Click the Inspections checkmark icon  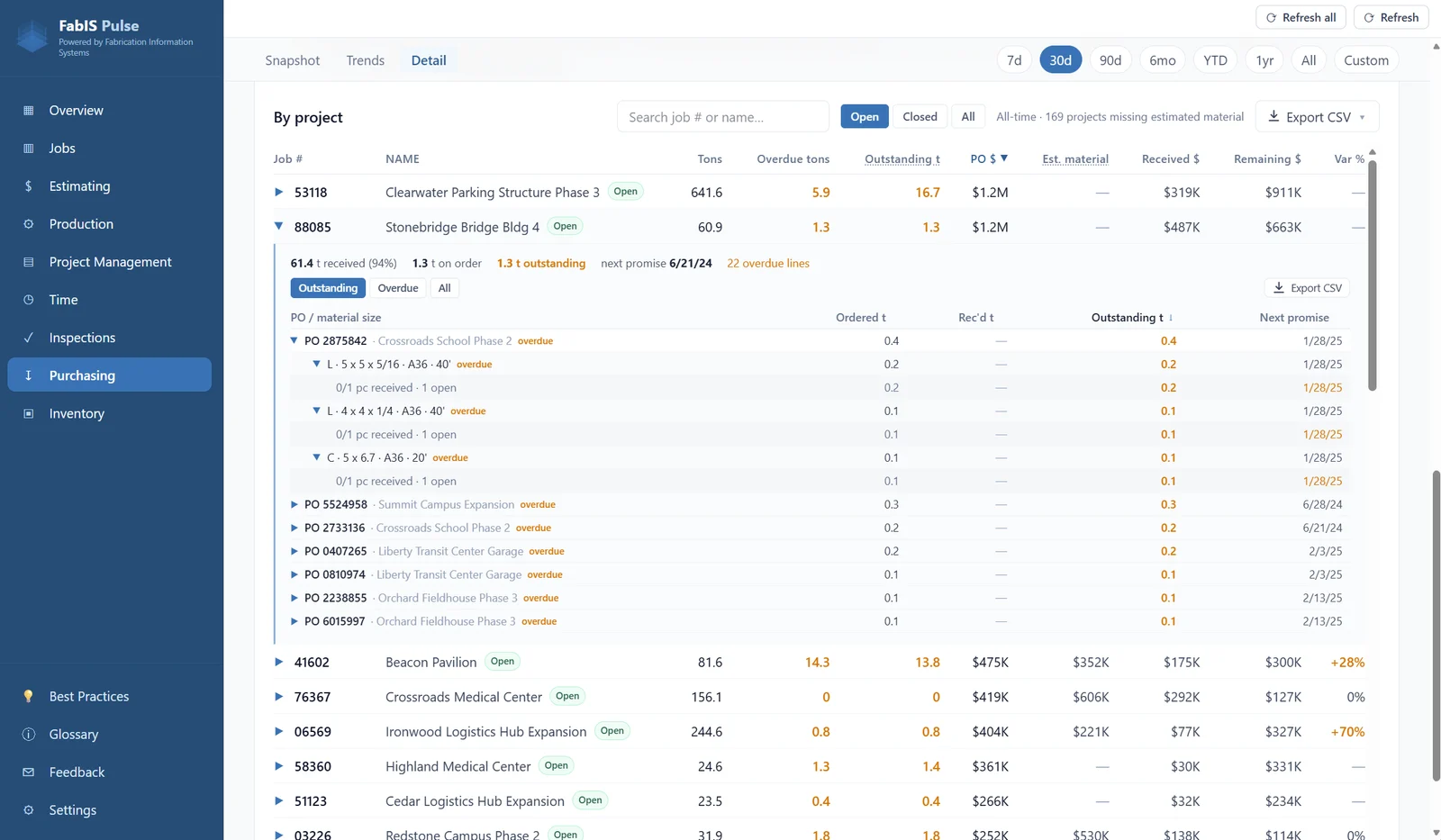28,338
